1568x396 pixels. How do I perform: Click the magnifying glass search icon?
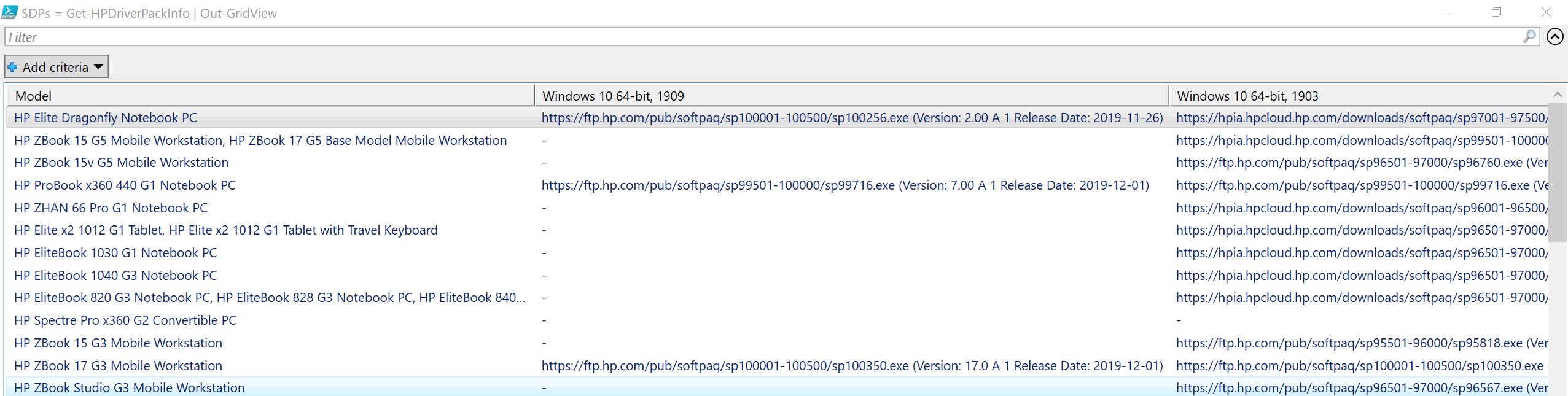[x=1529, y=37]
